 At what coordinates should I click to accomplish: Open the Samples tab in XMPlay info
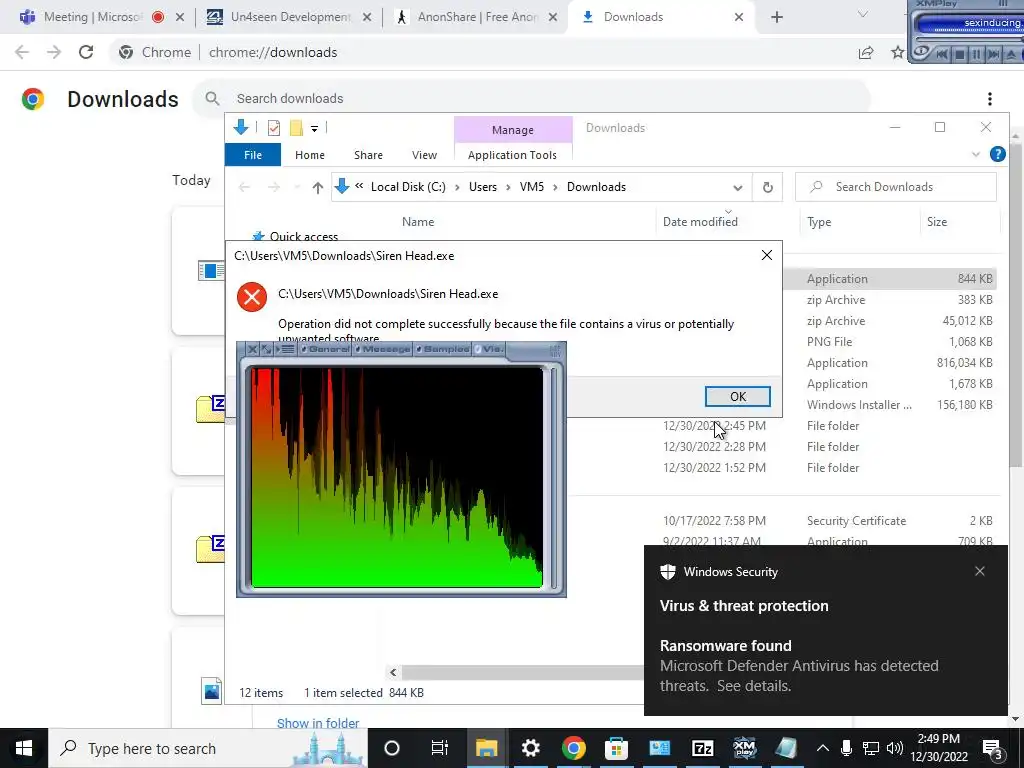[x=443, y=349]
